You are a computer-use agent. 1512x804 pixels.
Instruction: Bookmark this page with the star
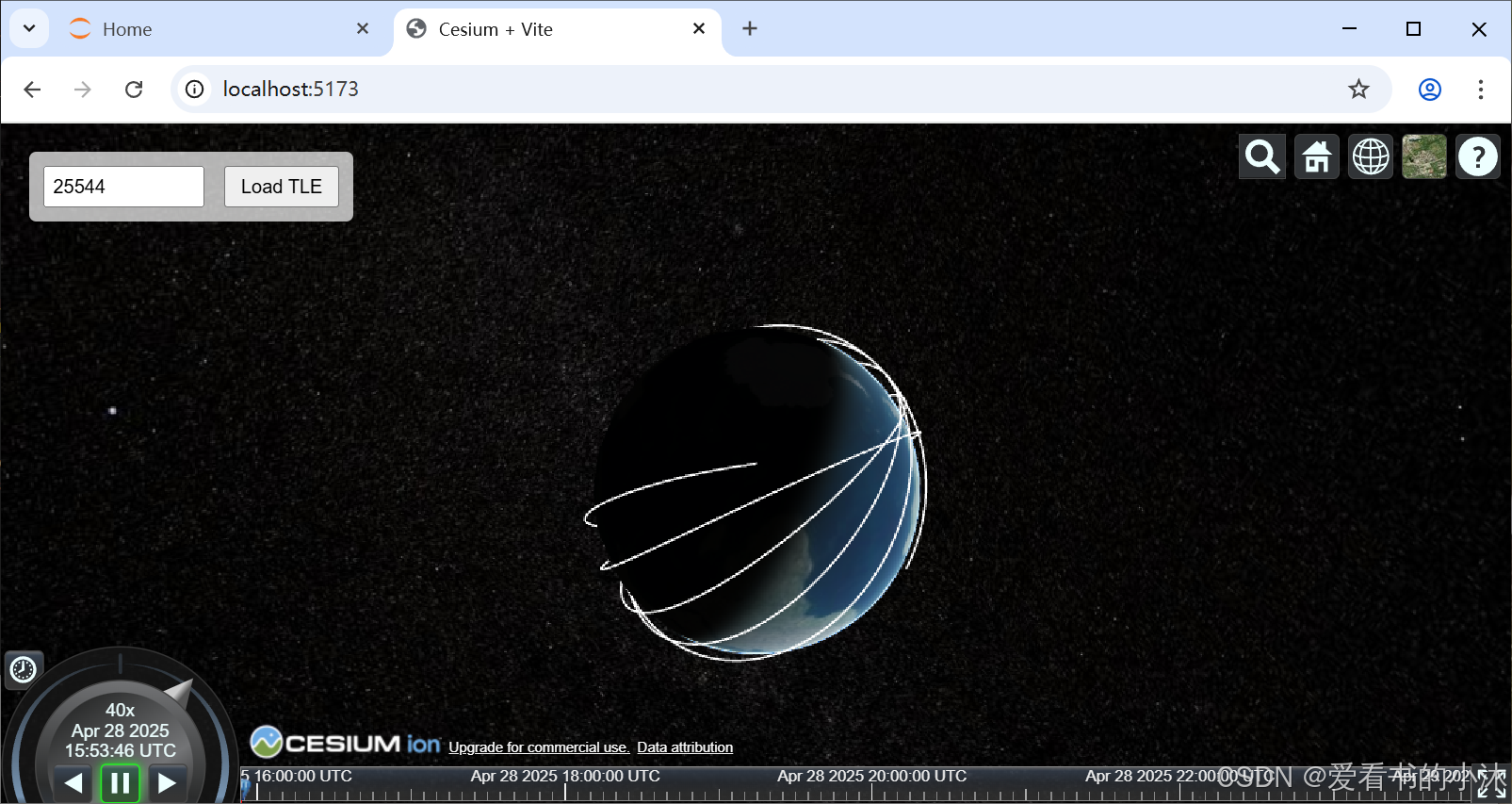[1358, 90]
